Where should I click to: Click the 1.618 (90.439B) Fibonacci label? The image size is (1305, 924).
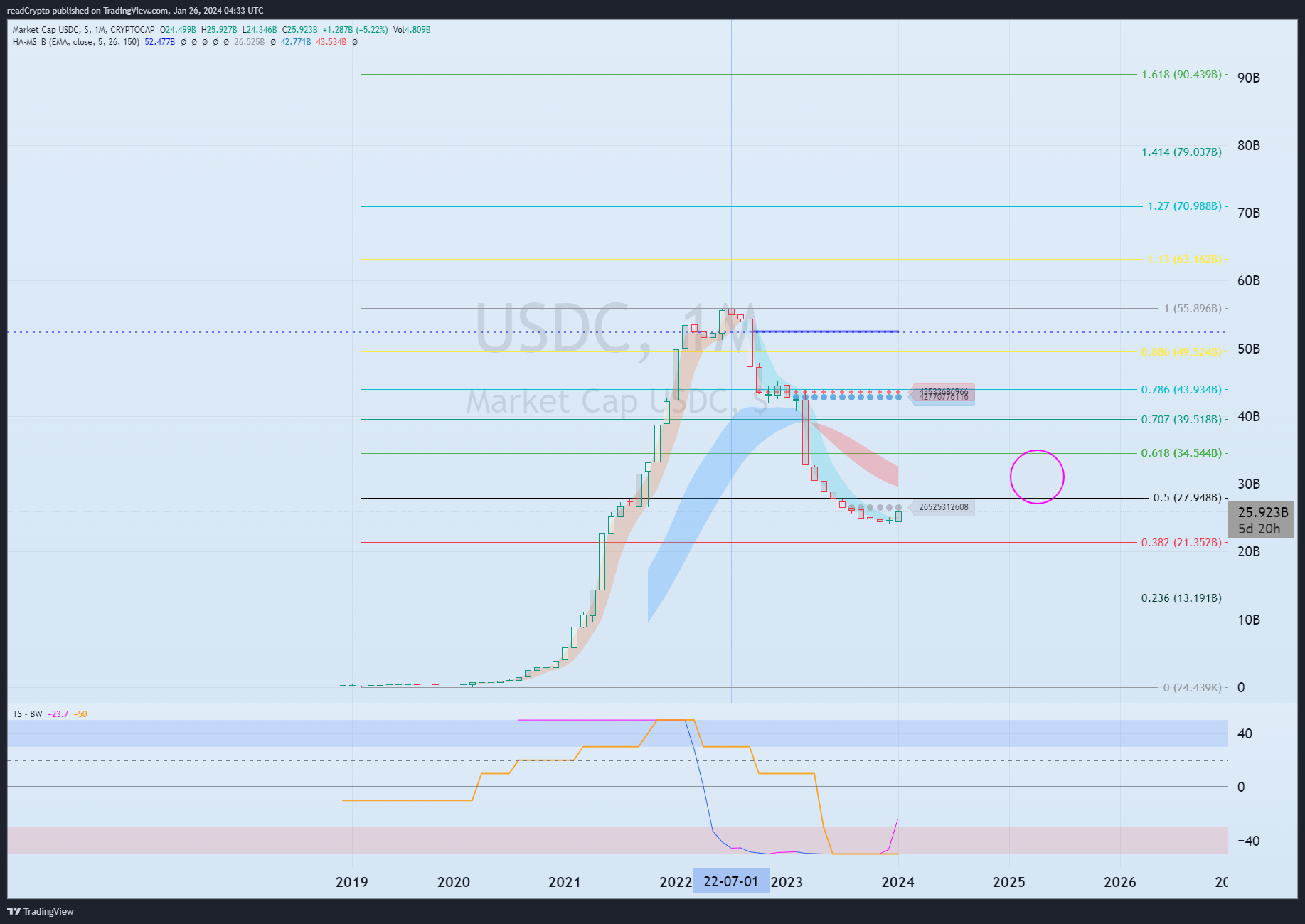click(1181, 75)
